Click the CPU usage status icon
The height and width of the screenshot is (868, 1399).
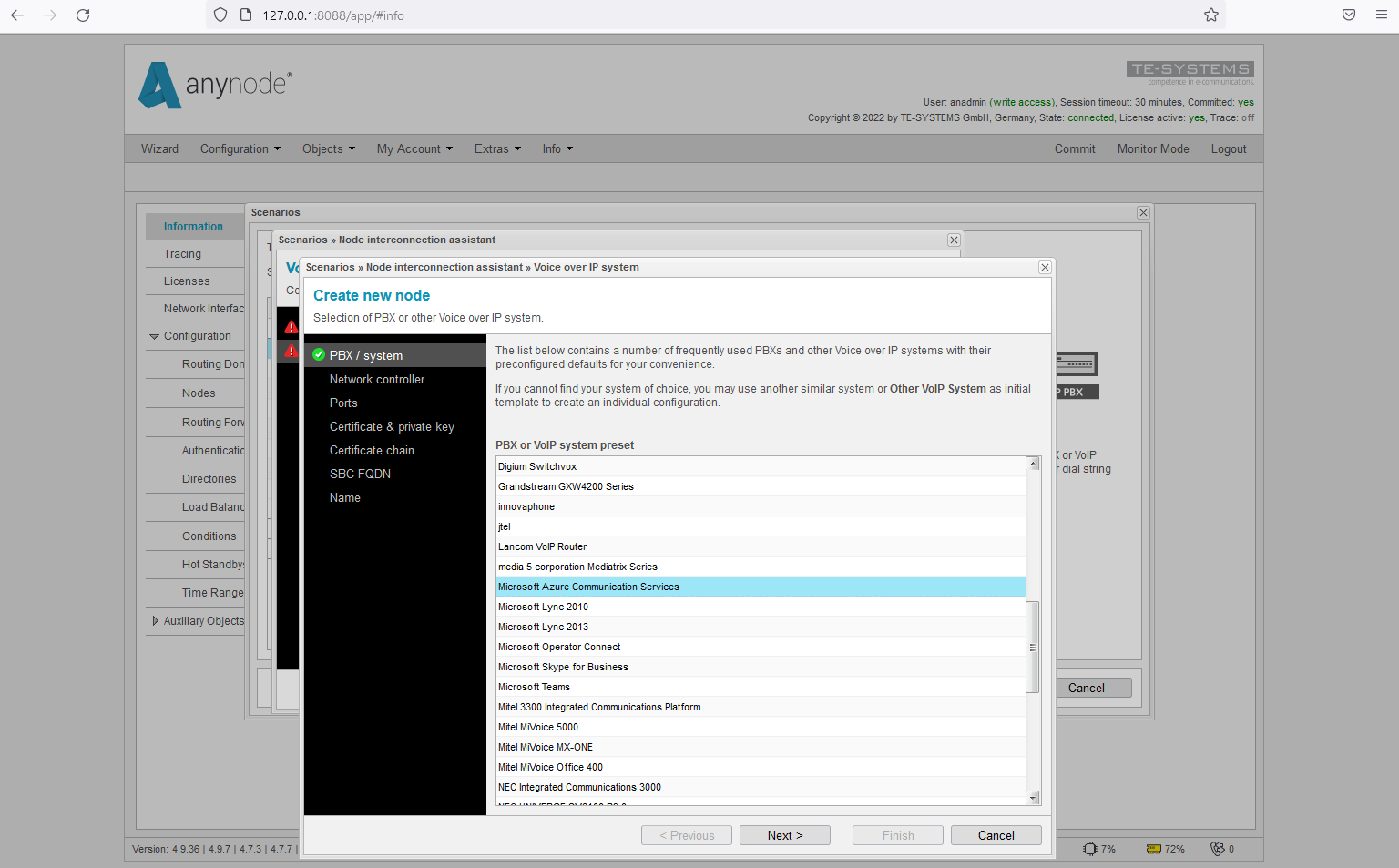coord(1090,849)
